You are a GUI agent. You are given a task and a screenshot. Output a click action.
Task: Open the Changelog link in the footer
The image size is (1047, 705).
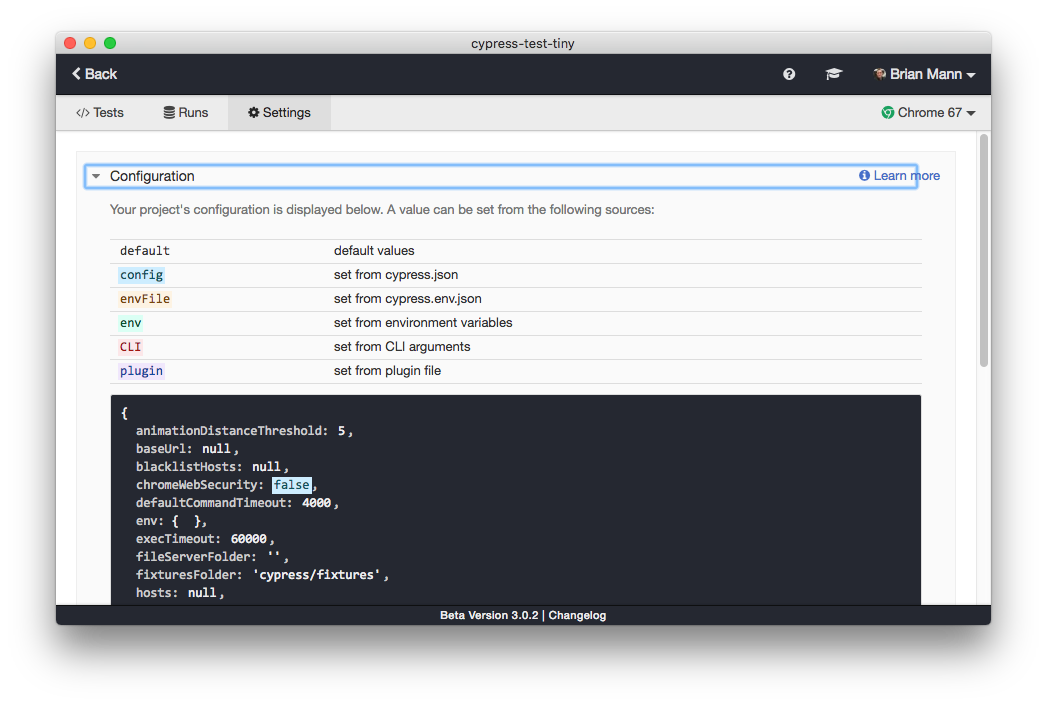(x=577, y=615)
